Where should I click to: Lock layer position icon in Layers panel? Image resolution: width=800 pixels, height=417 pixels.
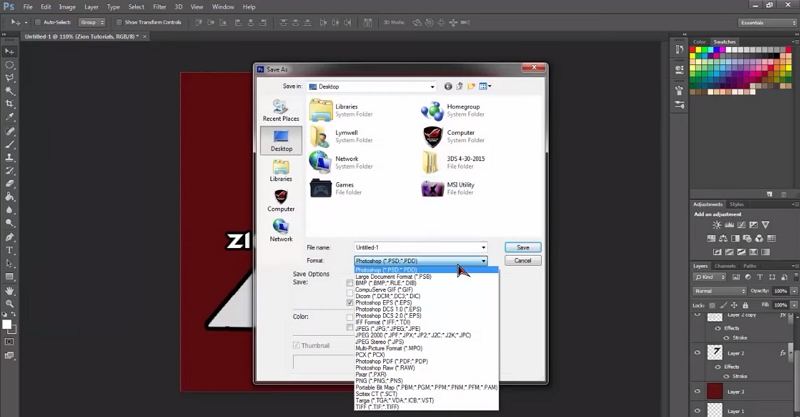tap(734, 305)
